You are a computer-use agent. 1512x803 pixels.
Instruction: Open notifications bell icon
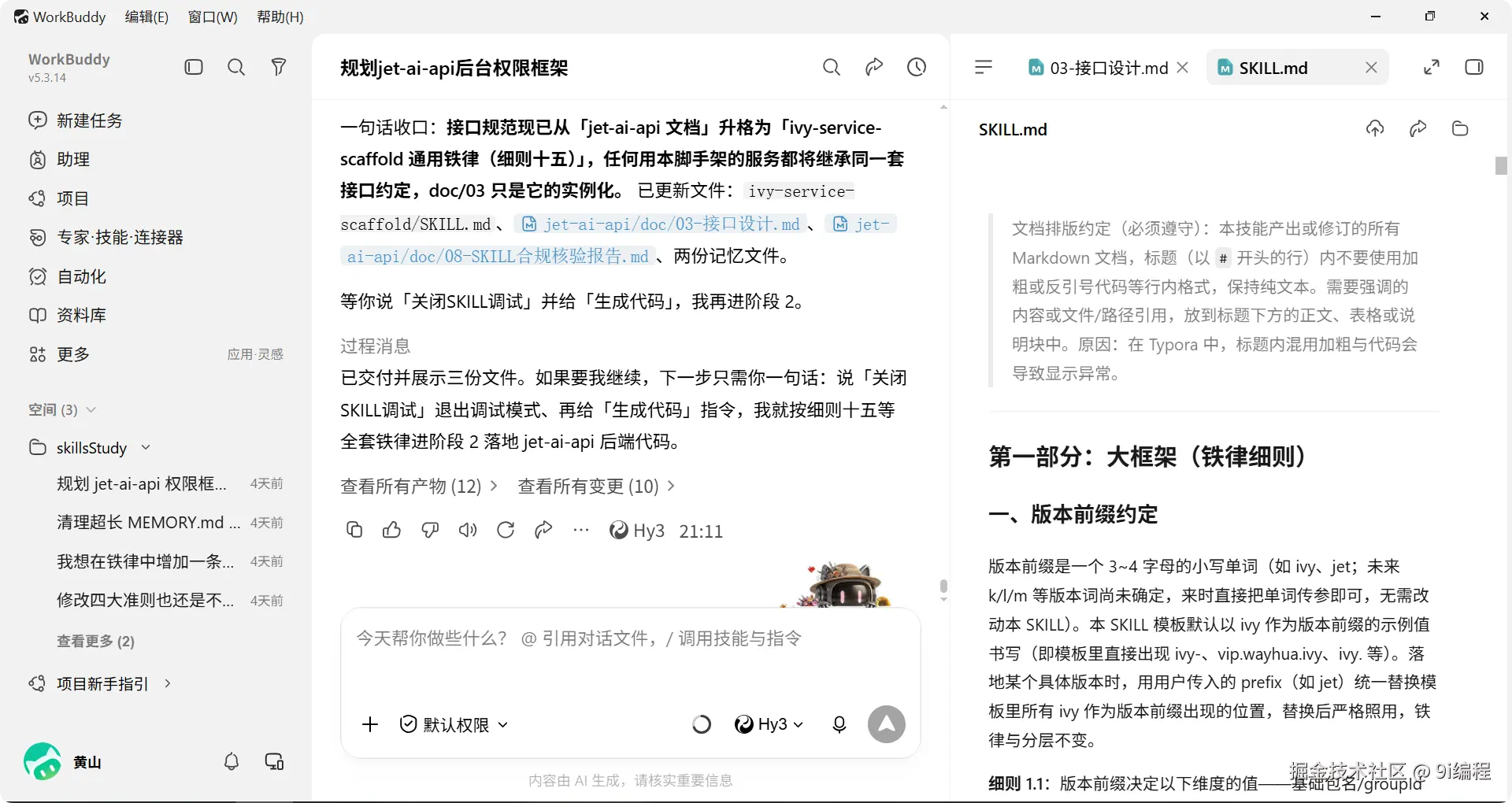point(232,761)
